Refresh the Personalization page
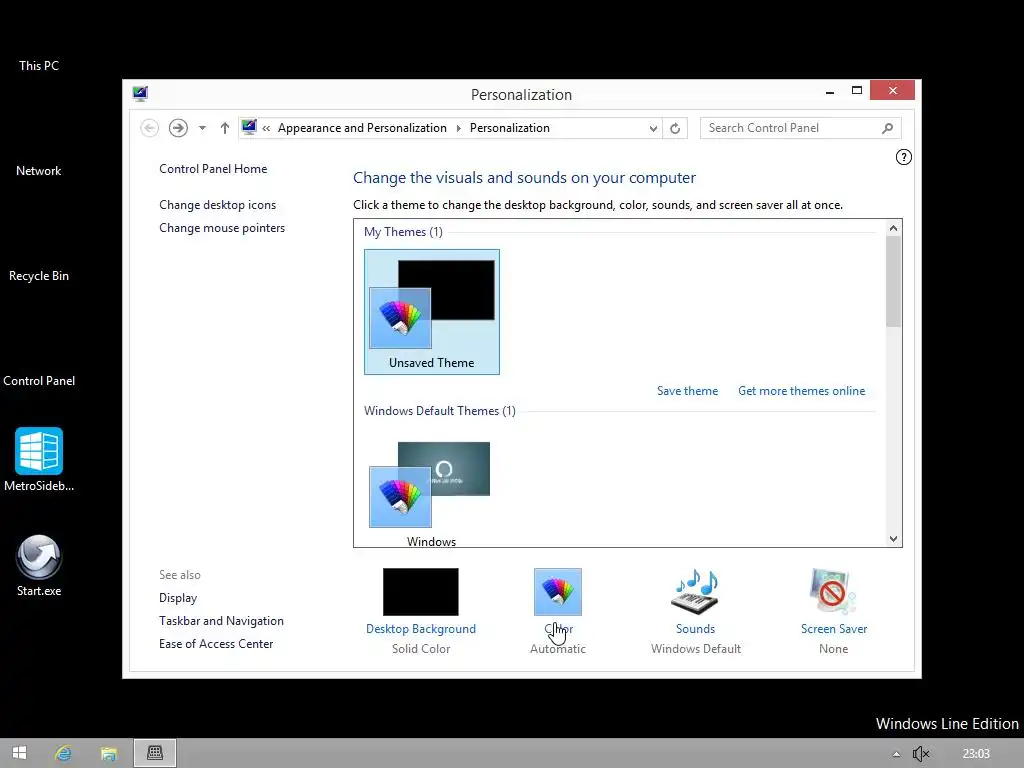1024x768 pixels. [675, 129]
